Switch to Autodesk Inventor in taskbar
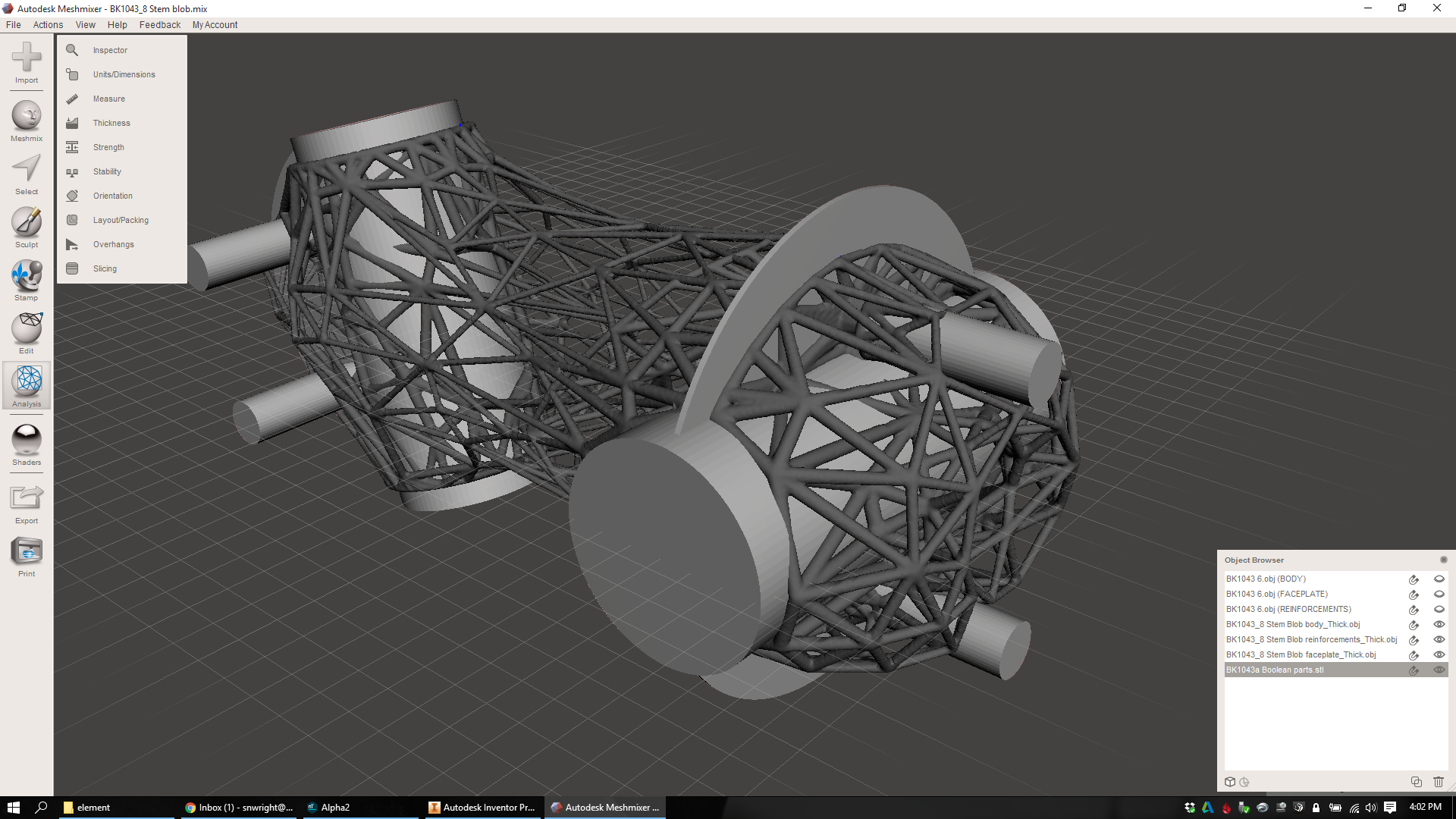Screen dimensions: 1456x819 point(482,808)
